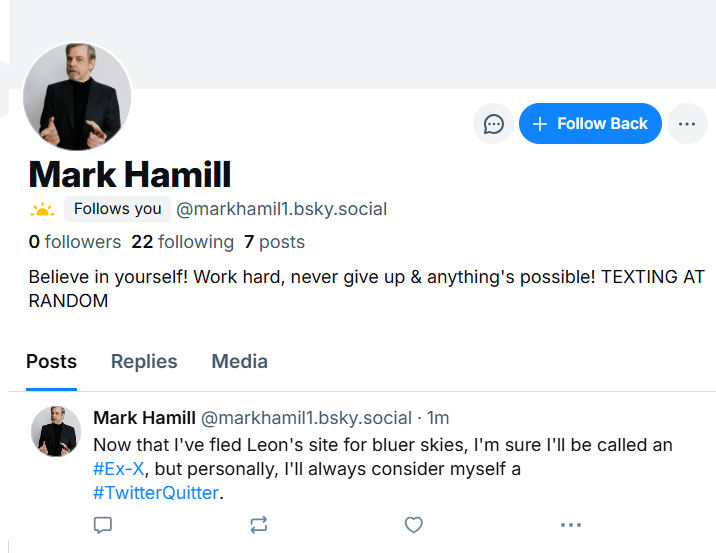716x553 pixels.
Task: Click the small avatar on the post
Action: (56, 432)
